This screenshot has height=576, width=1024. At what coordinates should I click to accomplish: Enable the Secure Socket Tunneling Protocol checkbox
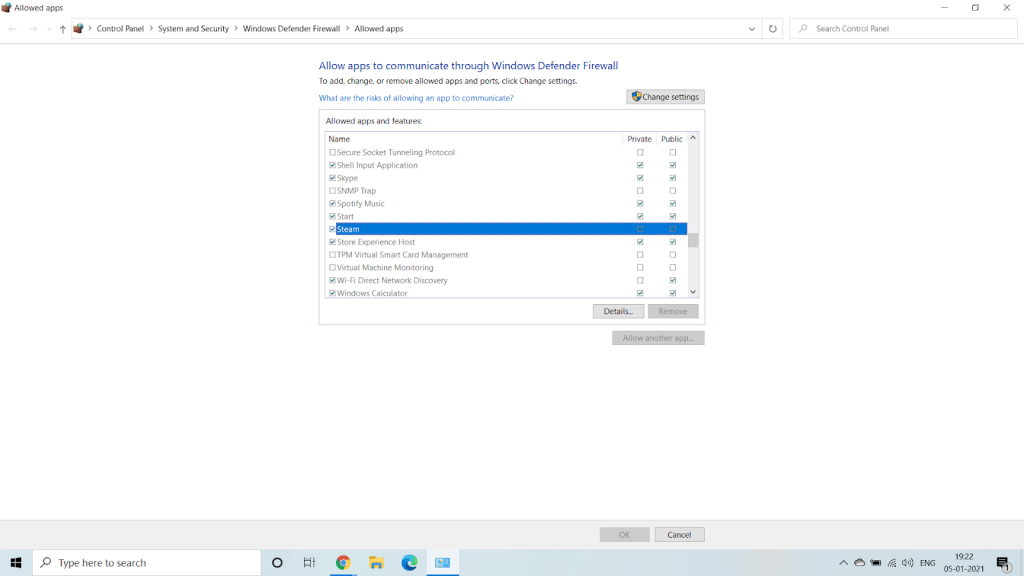click(333, 152)
